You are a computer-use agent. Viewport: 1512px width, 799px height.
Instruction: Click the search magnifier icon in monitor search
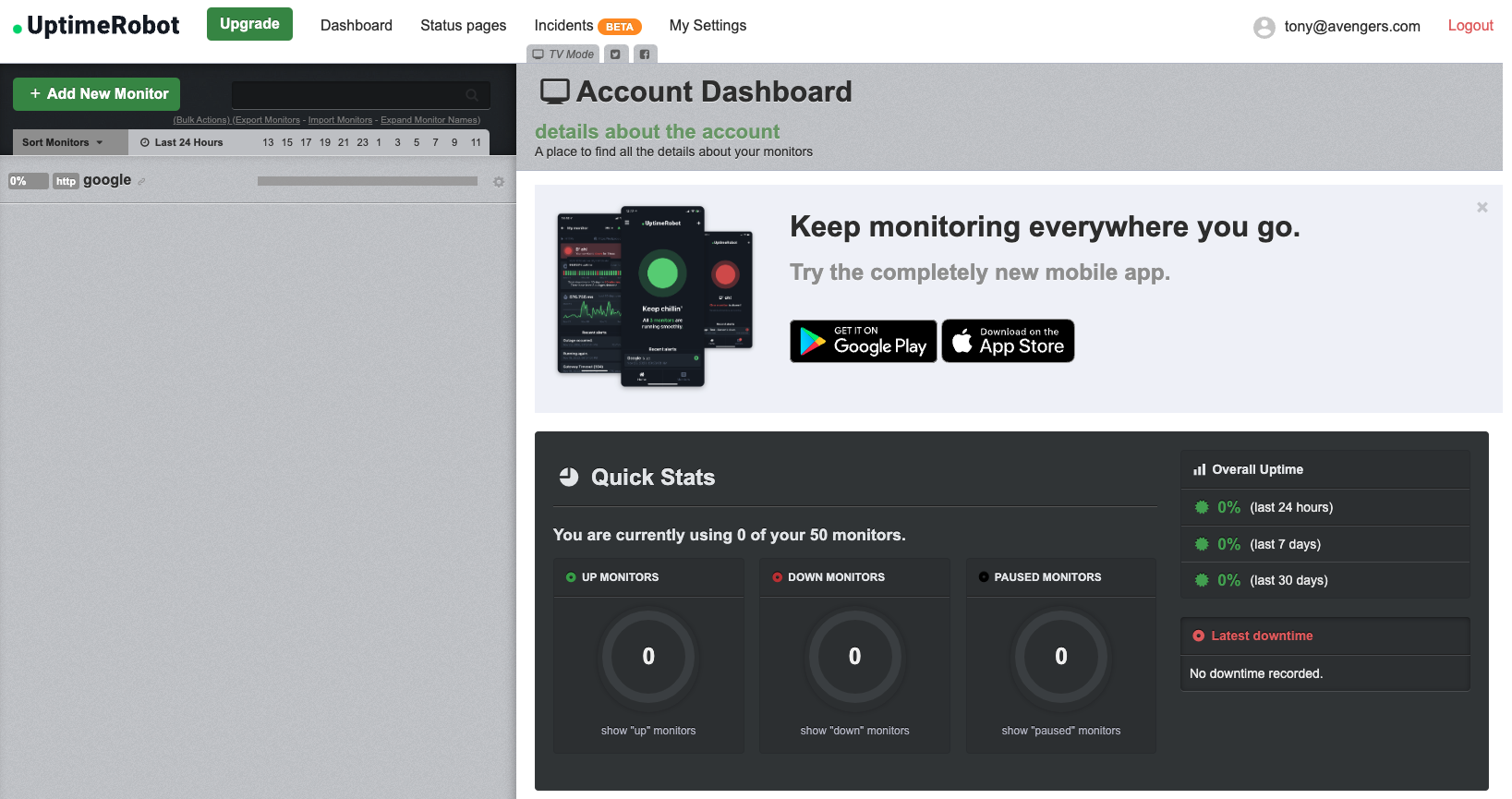(472, 95)
